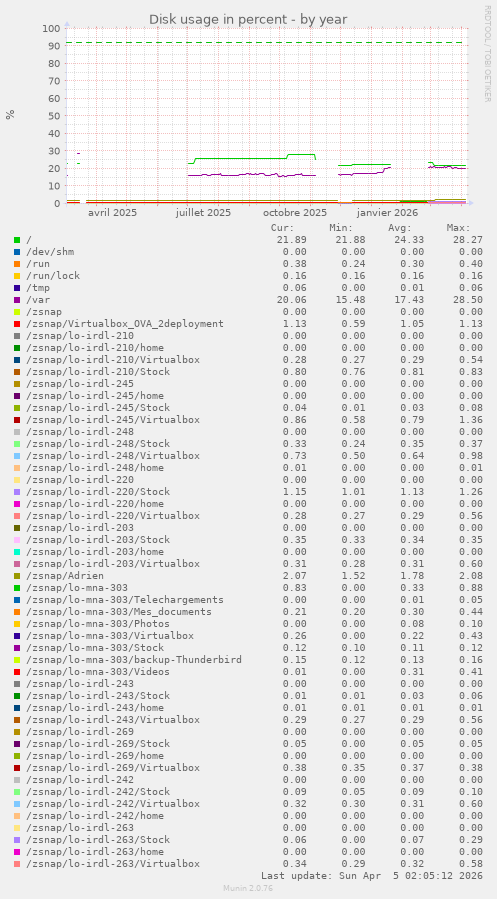Click the max value 28.27 for /
497x899 pixels.
[x=468, y=240]
